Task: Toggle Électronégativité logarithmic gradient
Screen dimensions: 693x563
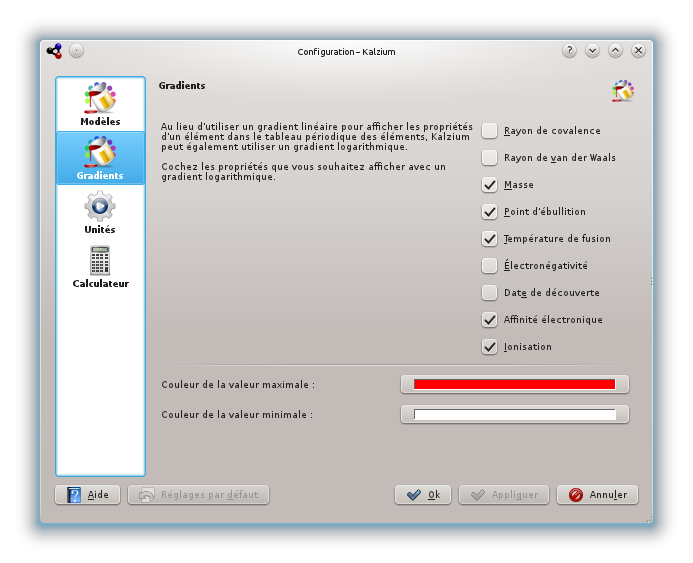Action: pos(490,266)
